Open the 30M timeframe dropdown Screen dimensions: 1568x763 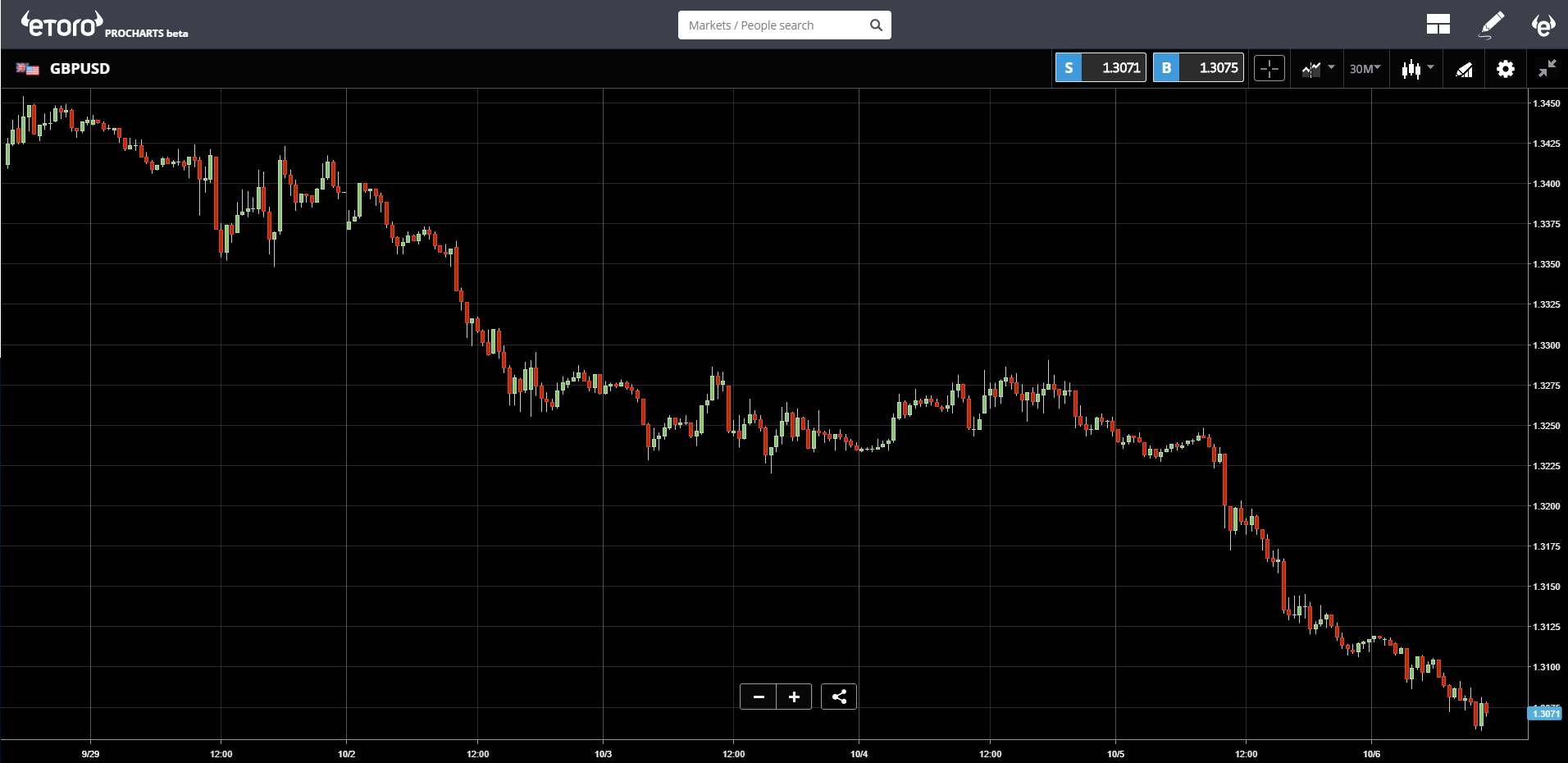(1365, 69)
